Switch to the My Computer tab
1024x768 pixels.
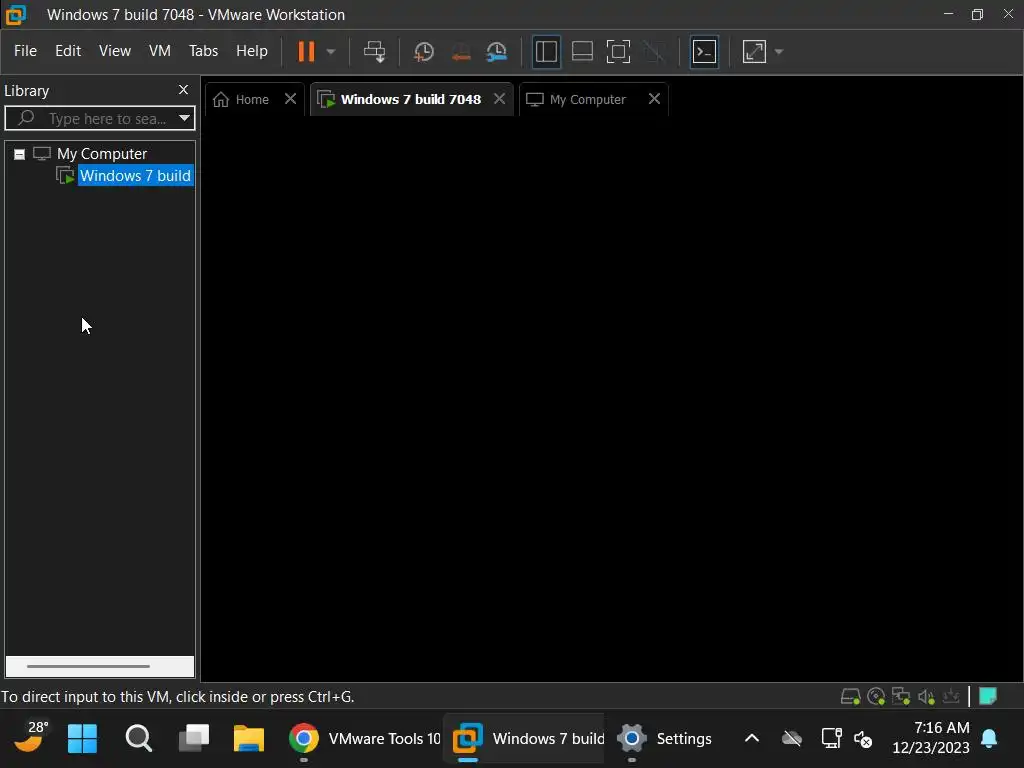point(588,99)
